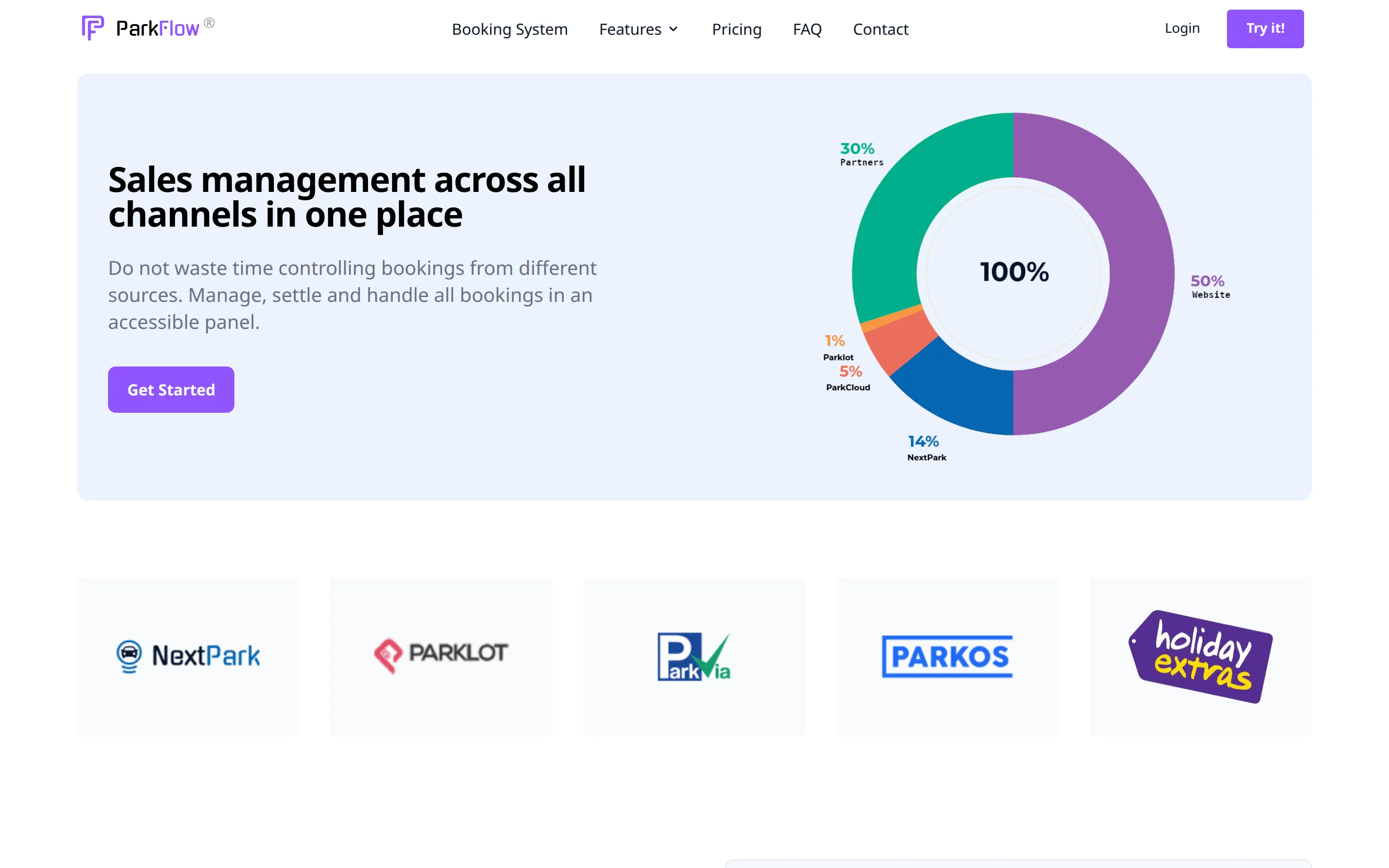
Task: Select the PARKOS partner logo
Action: (x=947, y=656)
